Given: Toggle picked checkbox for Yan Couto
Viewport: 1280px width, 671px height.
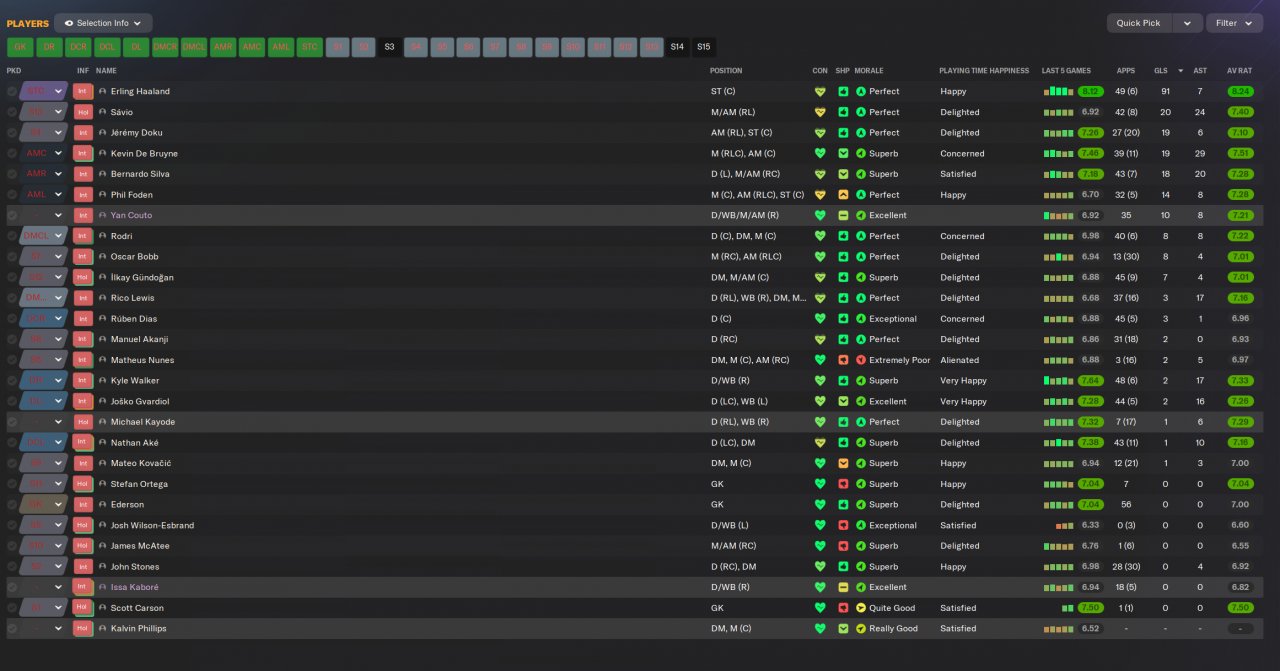Looking at the screenshot, I should click(12, 215).
